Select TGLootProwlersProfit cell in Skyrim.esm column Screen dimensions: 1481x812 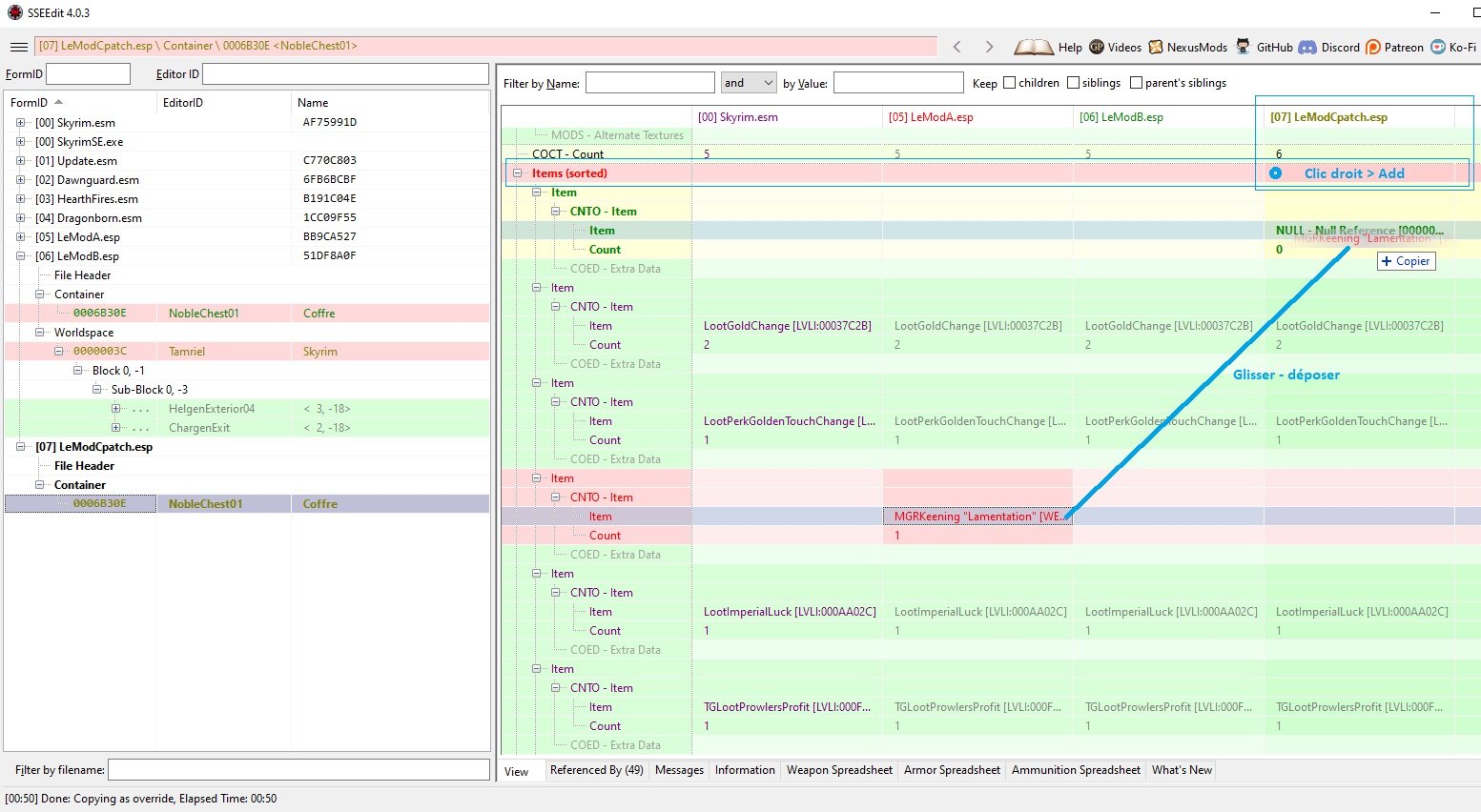[788, 707]
